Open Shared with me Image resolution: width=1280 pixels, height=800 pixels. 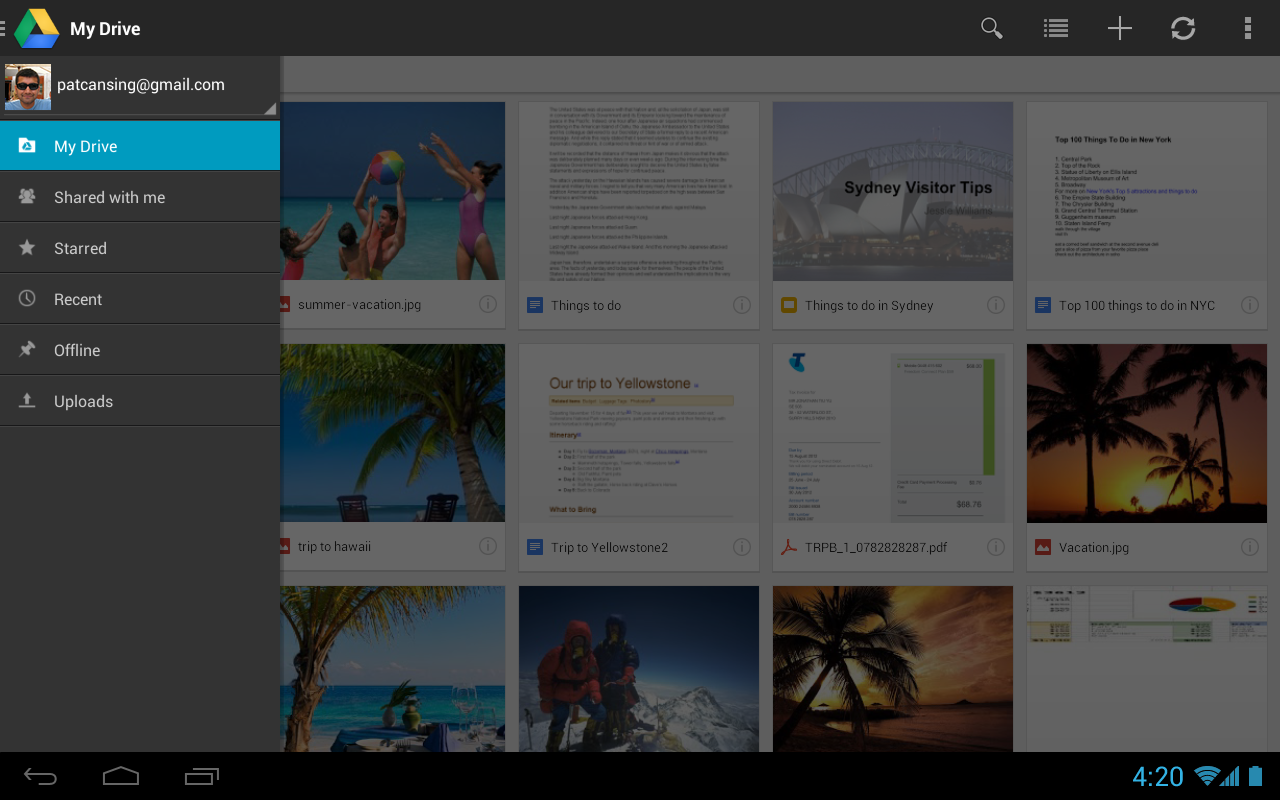coord(140,197)
